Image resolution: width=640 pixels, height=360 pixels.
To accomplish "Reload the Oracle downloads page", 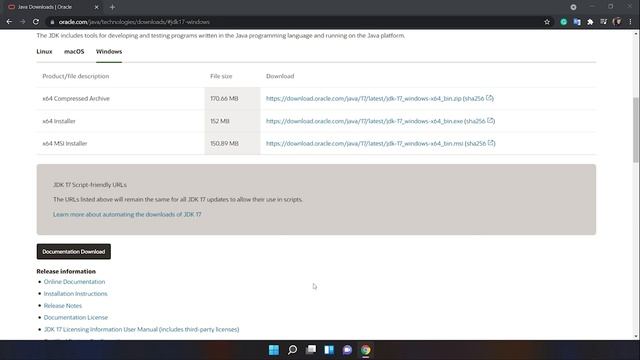I will tap(36, 22).
